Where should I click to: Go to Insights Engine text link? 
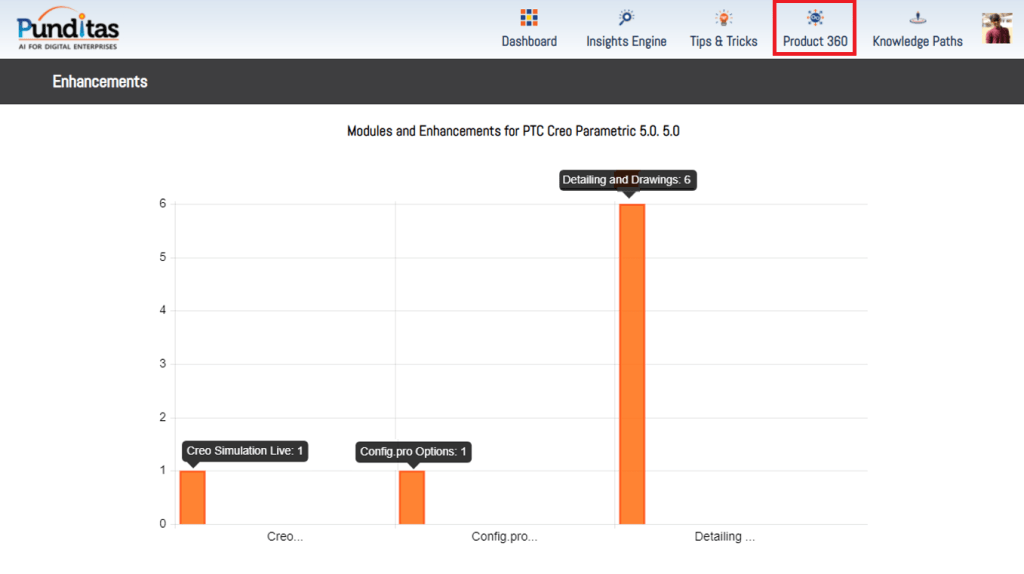click(626, 41)
